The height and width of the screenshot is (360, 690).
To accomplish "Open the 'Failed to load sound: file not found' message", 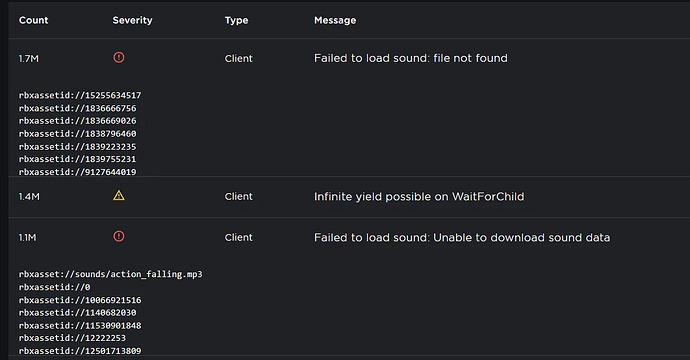I will (411, 58).
